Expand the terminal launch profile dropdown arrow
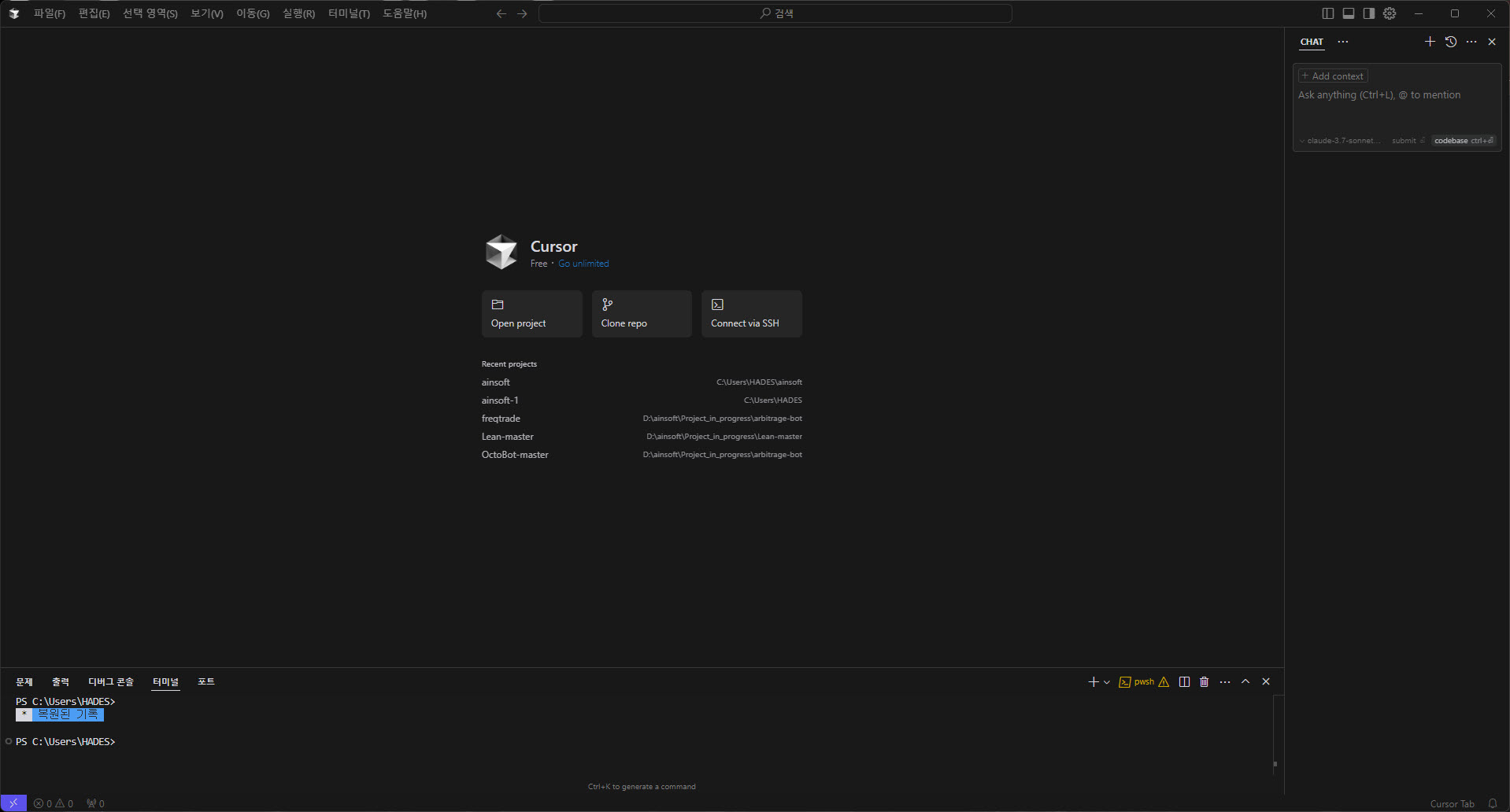Viewport: 1510px width, 812px height. click(1107, 682)
